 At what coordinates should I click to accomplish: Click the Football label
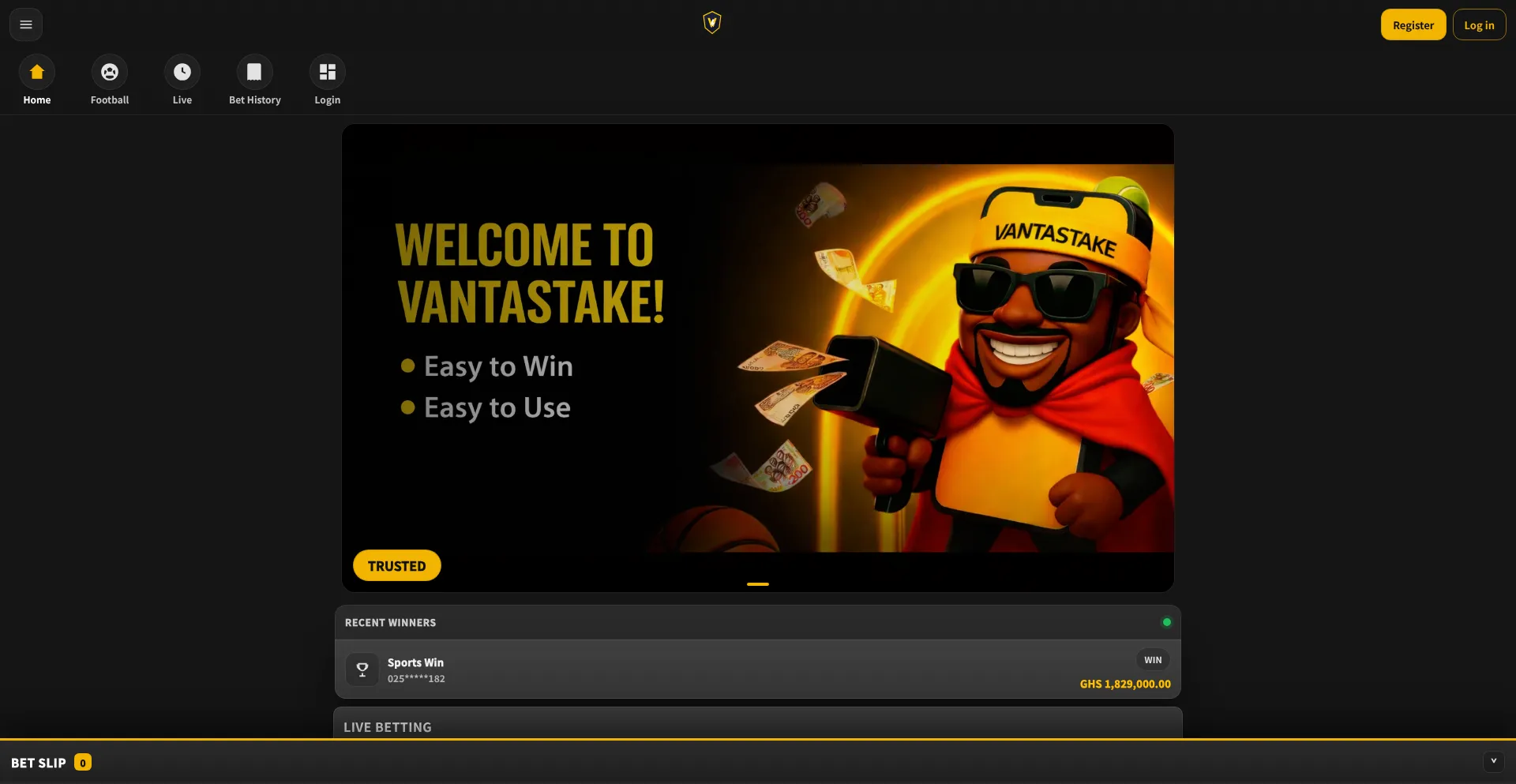pyautogui.click(x=110, y=100)
